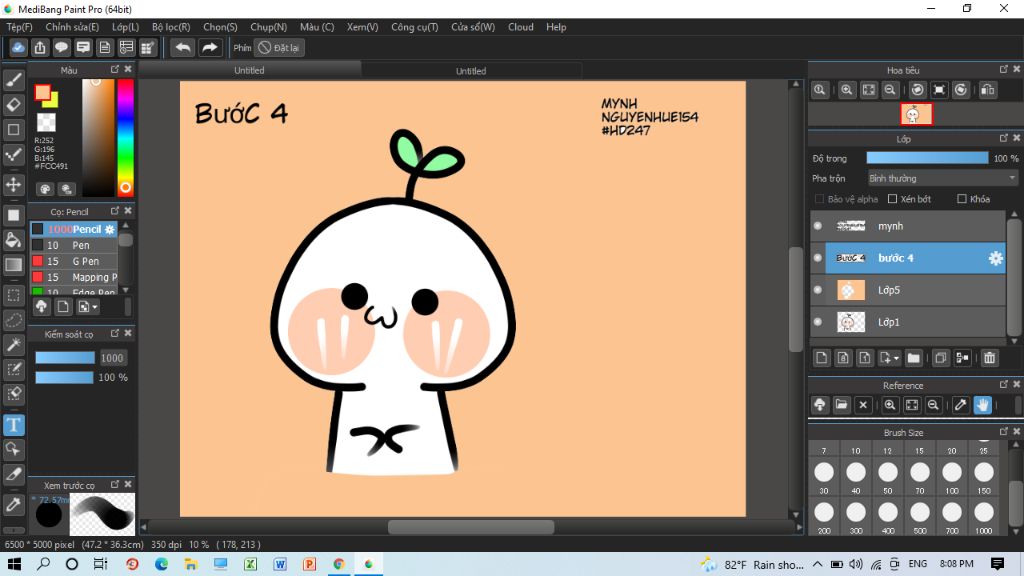Duplicate the selected layer
Image resolution: width=1024 pixels, height=576 pixels.
point(940,358)
